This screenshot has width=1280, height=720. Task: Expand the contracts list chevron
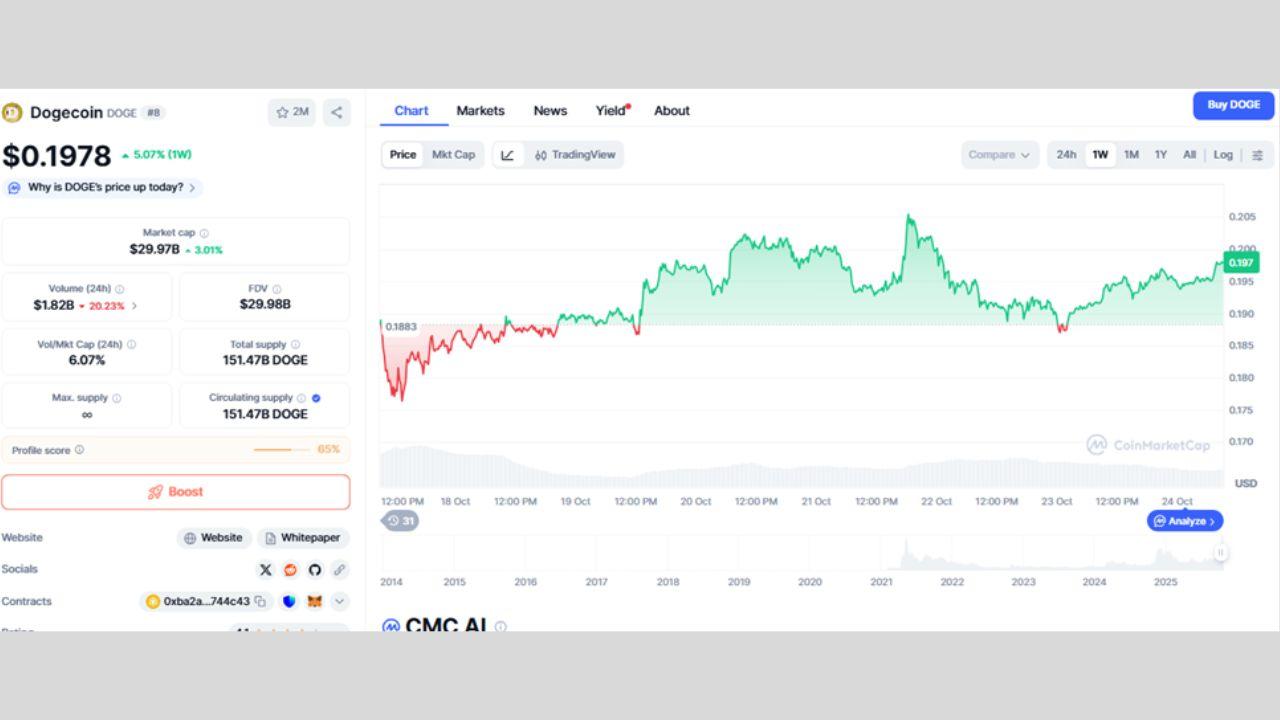340,602
